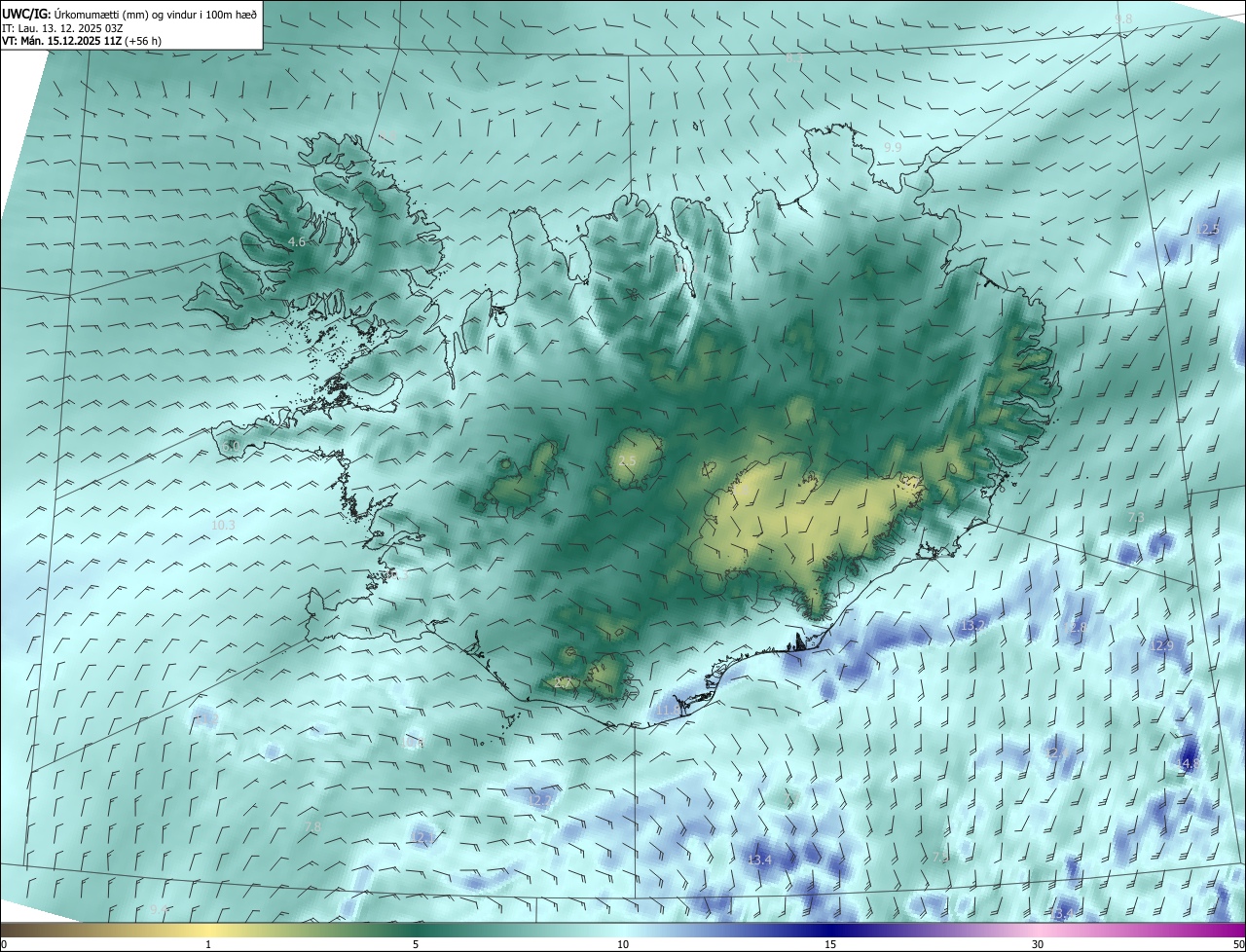The image size is (1246, 952).
Task: Click the 13.2 value southeast of Iceland
Action: tap(972, 624)
